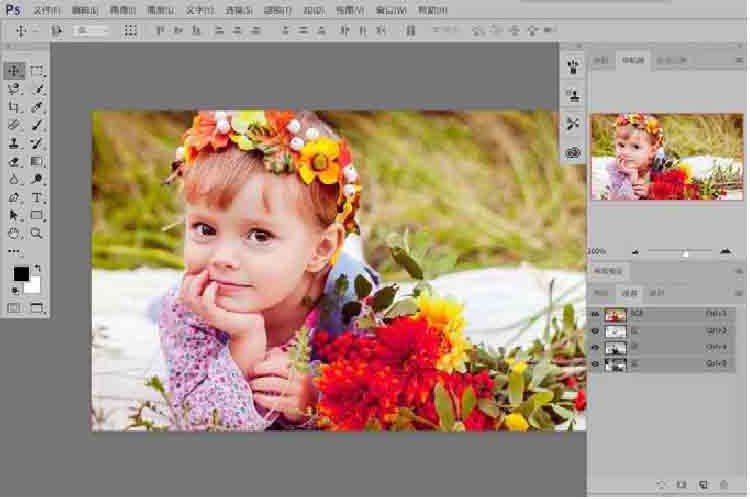This screenshot has height=499, width=750.
Task: Toggle visibility of the Red channel
Action: (x=595, y=331)
